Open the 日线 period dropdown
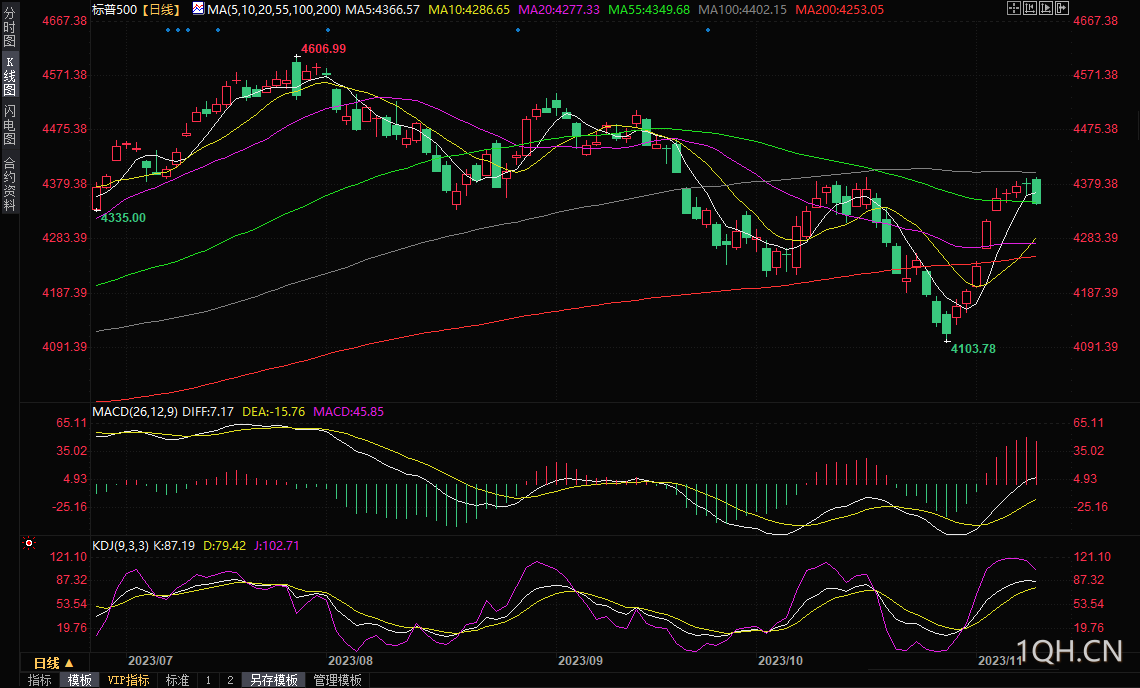The image size is (1140, 688). pos(53,663)
